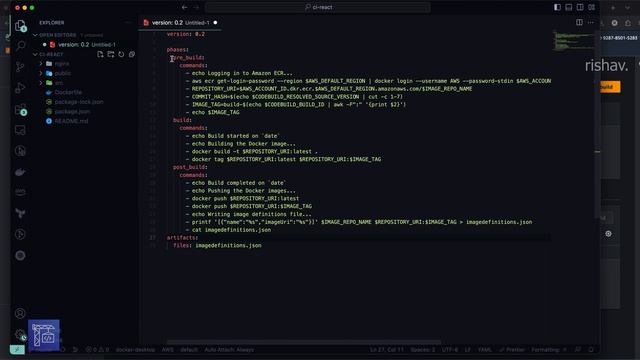Open the Source Control view
Screen dimensions: 640x360
tap(20, 66)
